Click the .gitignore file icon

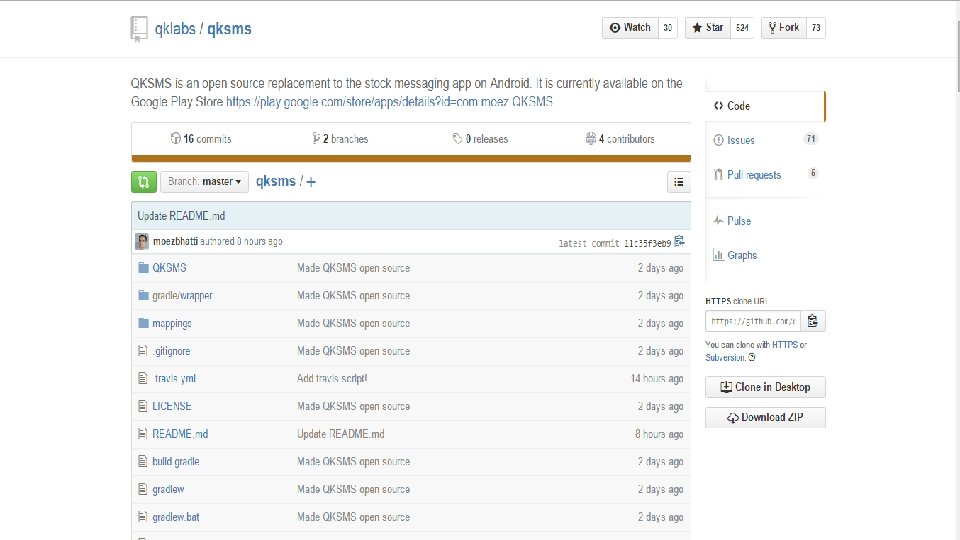click(143, 351)
